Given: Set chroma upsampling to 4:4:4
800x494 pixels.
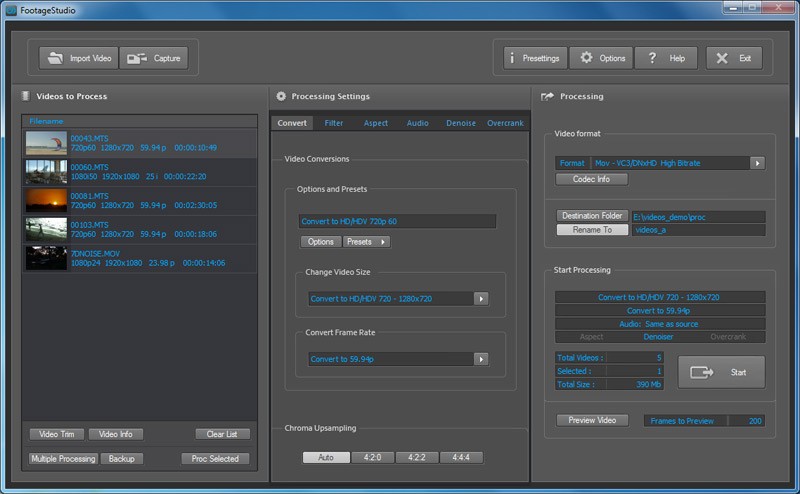Looking at the screenshot, I should pyautogui.click(x=460, y=457).
